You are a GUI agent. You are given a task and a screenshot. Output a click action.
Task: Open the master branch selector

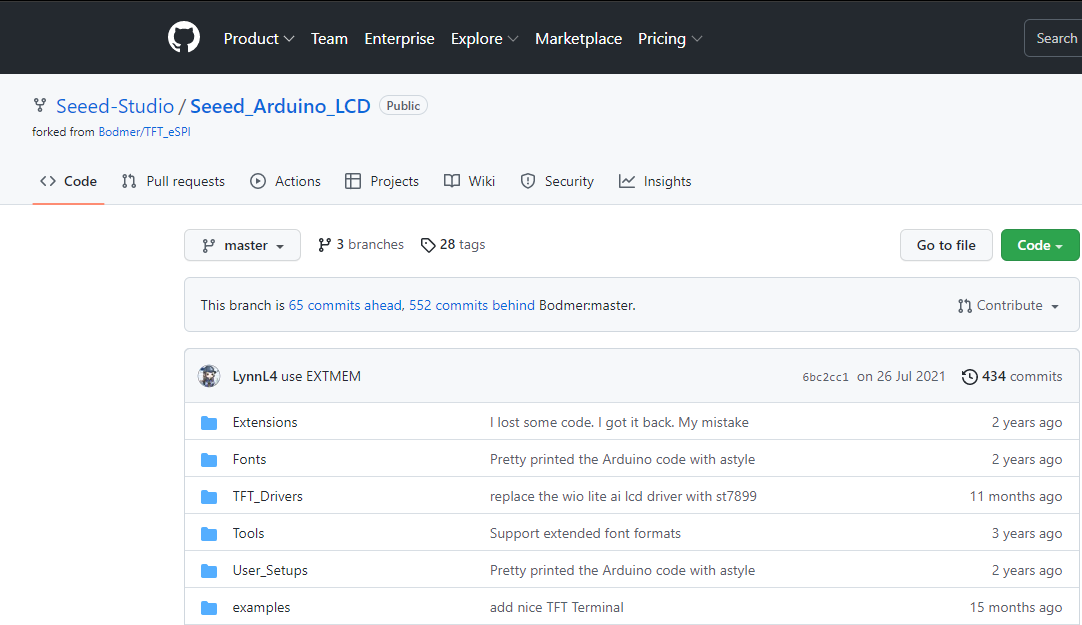click(x=242, y=245)
